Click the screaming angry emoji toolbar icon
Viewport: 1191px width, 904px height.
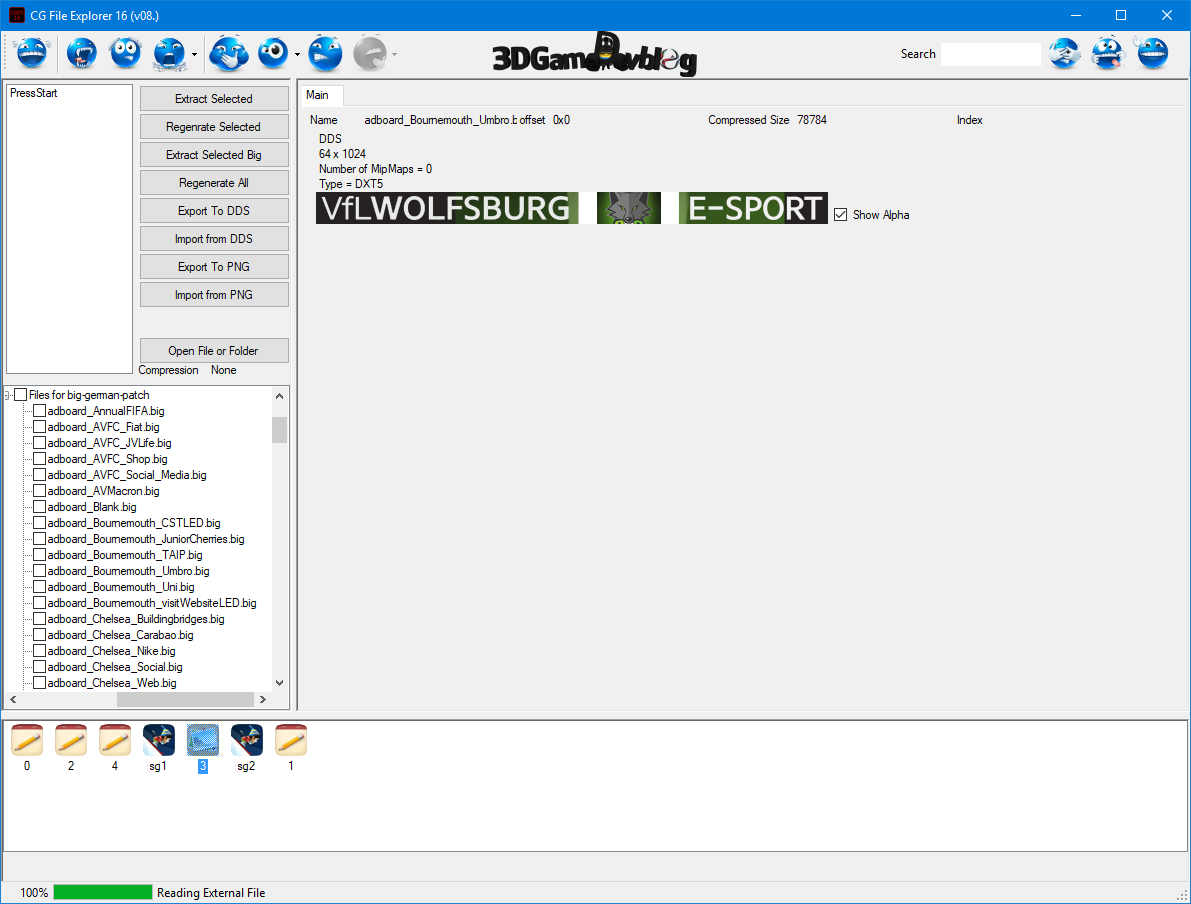[169, 53]
